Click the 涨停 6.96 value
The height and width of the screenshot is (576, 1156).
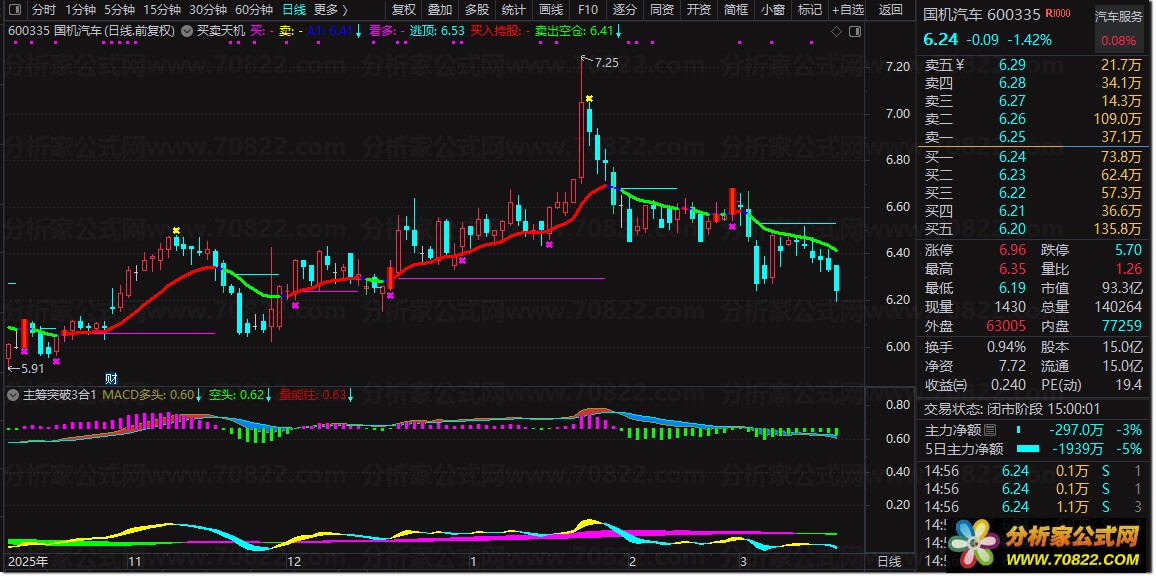[1012, 249]
